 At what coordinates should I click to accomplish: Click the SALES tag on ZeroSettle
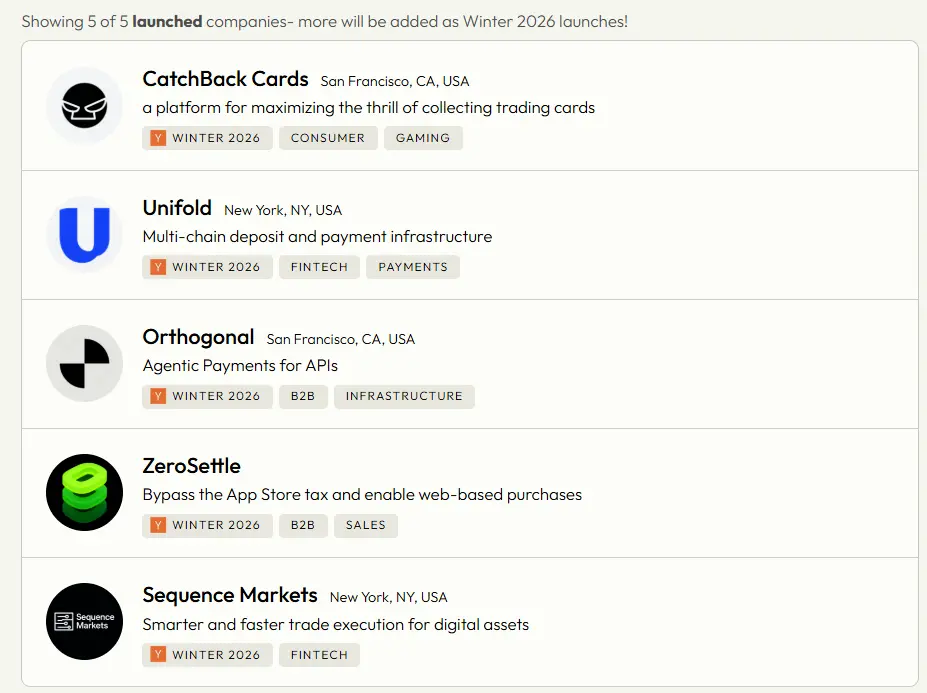tap(366, 525)
